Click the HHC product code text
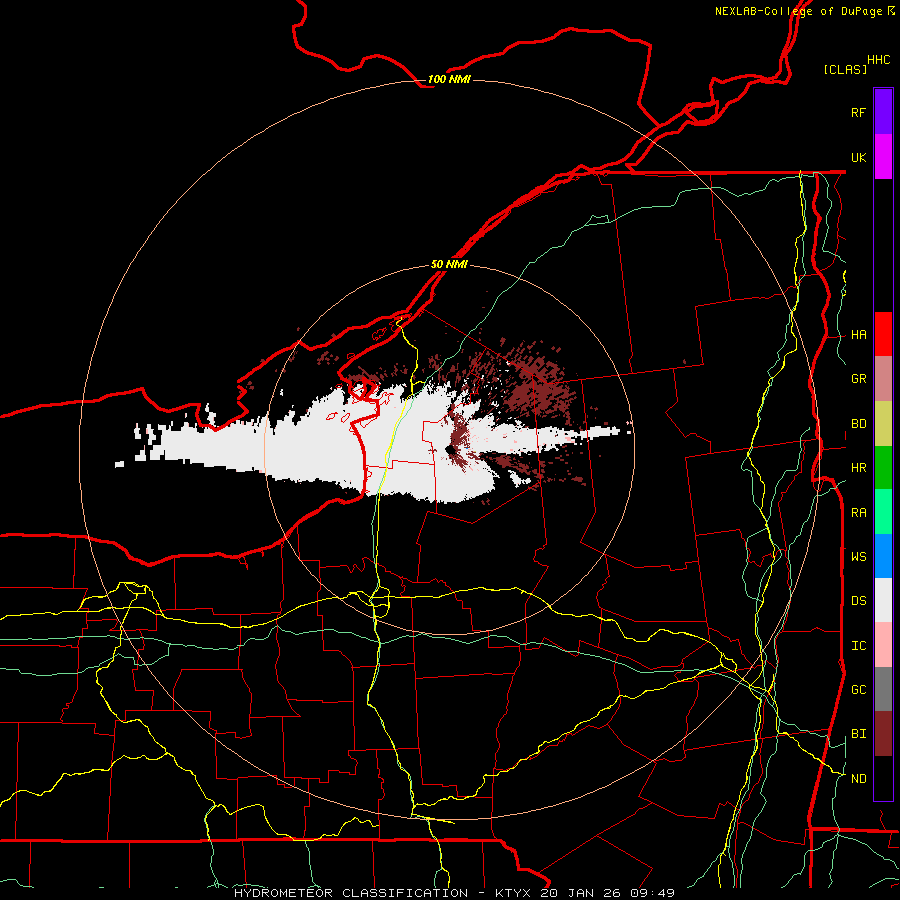 click(878, 60)
